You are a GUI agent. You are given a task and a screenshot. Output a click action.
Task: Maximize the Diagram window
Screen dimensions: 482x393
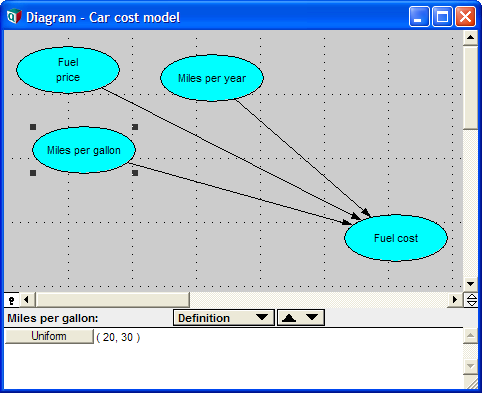442,17
